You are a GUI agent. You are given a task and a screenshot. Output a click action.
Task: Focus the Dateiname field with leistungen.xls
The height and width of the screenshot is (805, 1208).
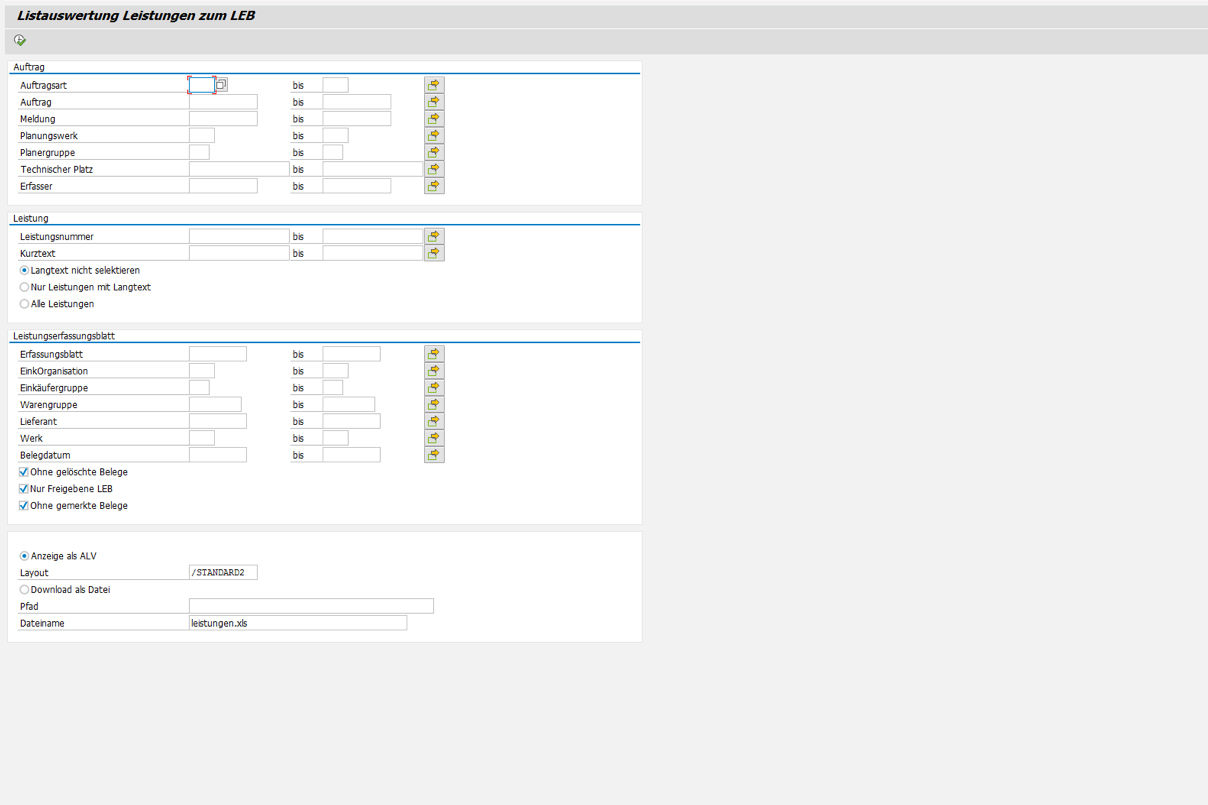click(297, 623)
